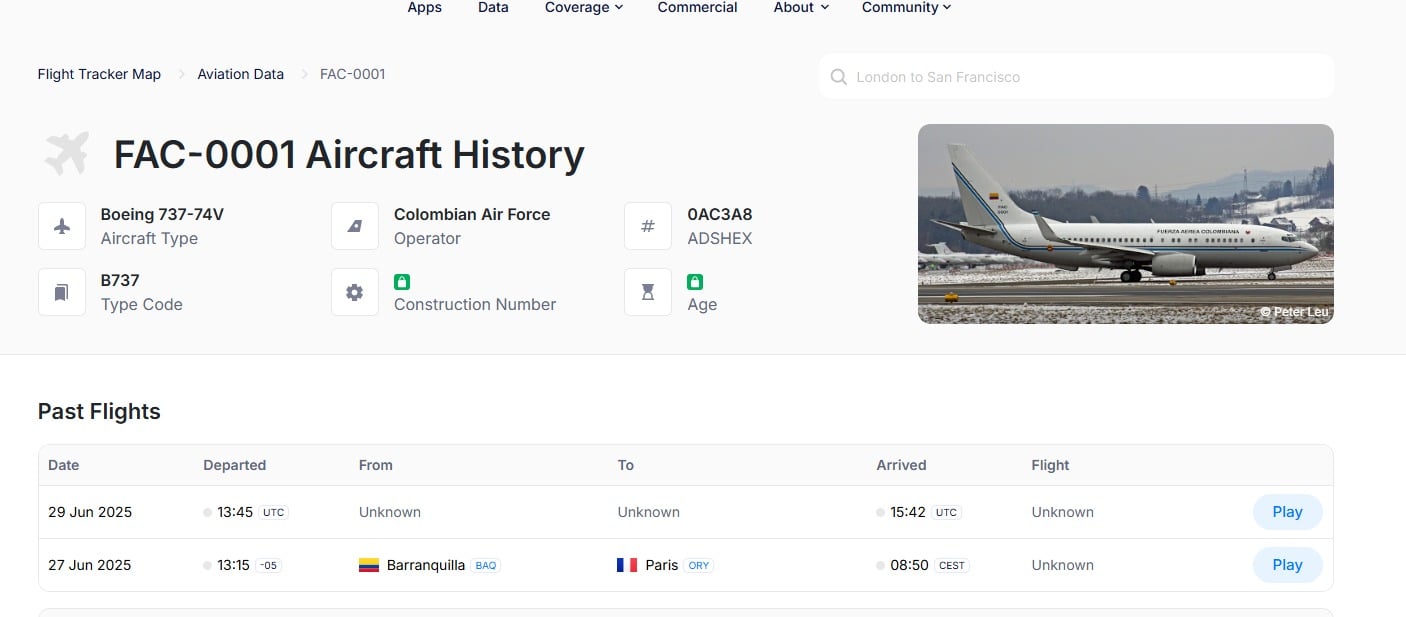1406x617 pixels.
Task: Follow the Flight Tracker Map breadcrumb link
Action: click(99, 74)
